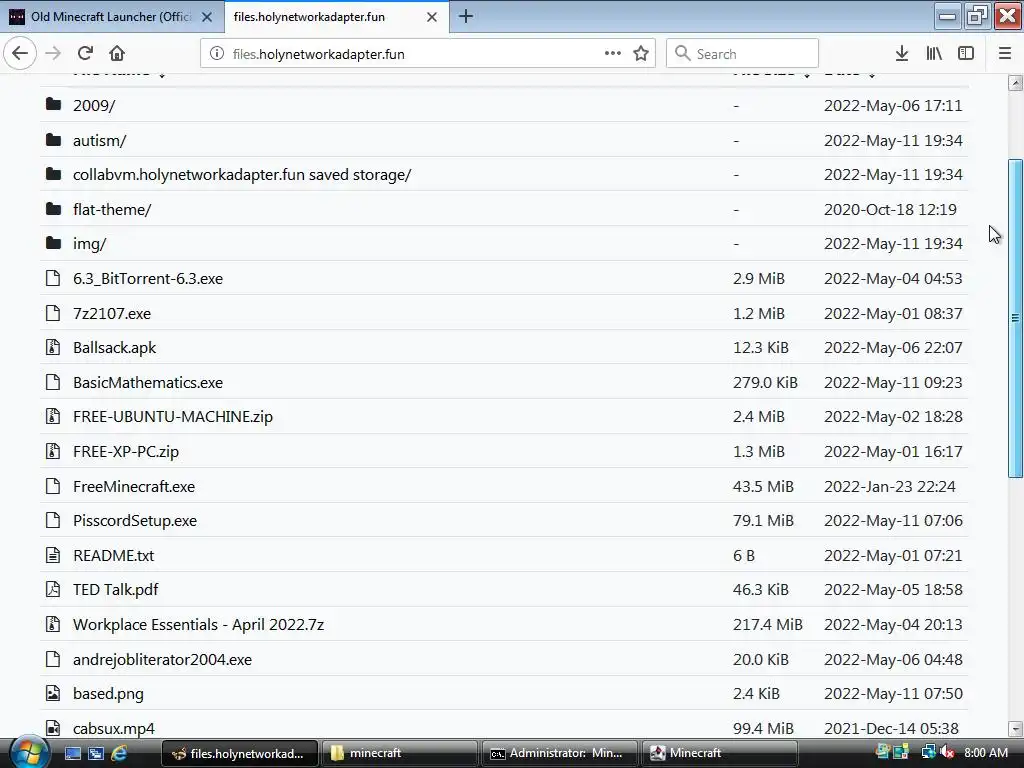Open the Firefox home page icon
The width and height of the screenshot is (1024, 768).
117,54
